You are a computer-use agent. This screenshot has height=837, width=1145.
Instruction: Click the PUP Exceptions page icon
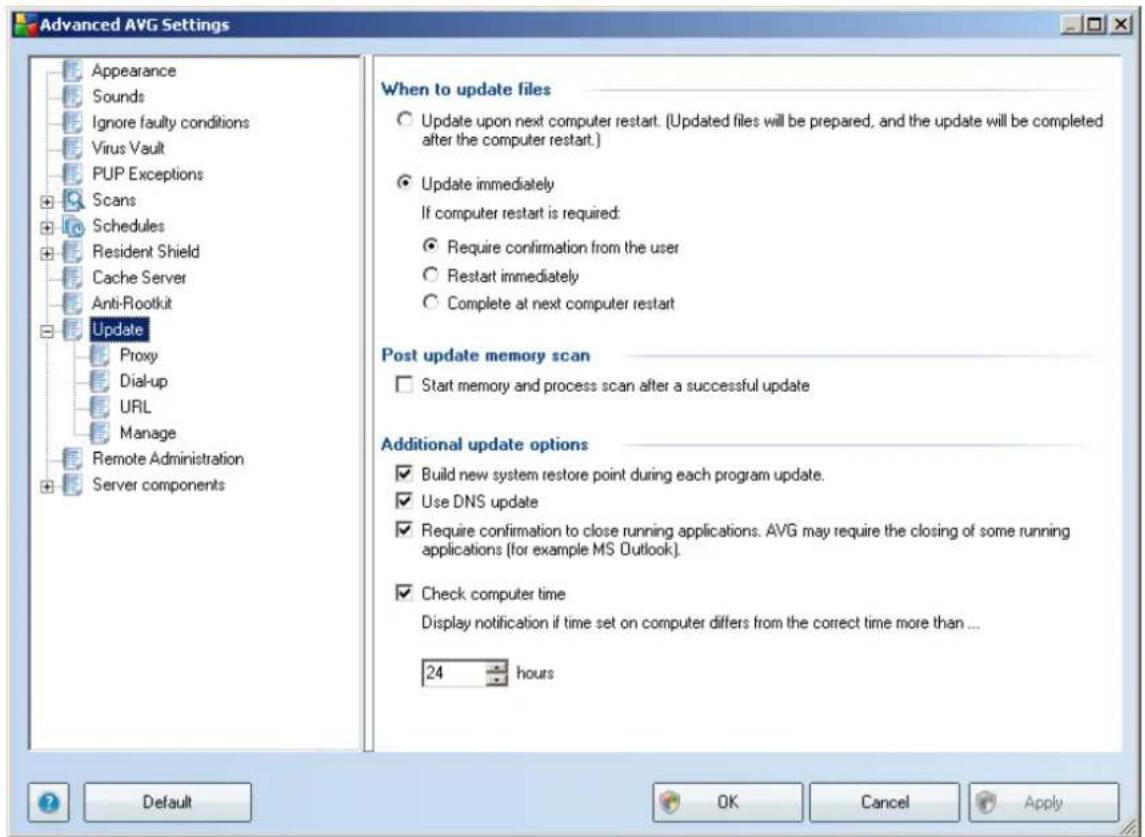click(x=73, y=174)
